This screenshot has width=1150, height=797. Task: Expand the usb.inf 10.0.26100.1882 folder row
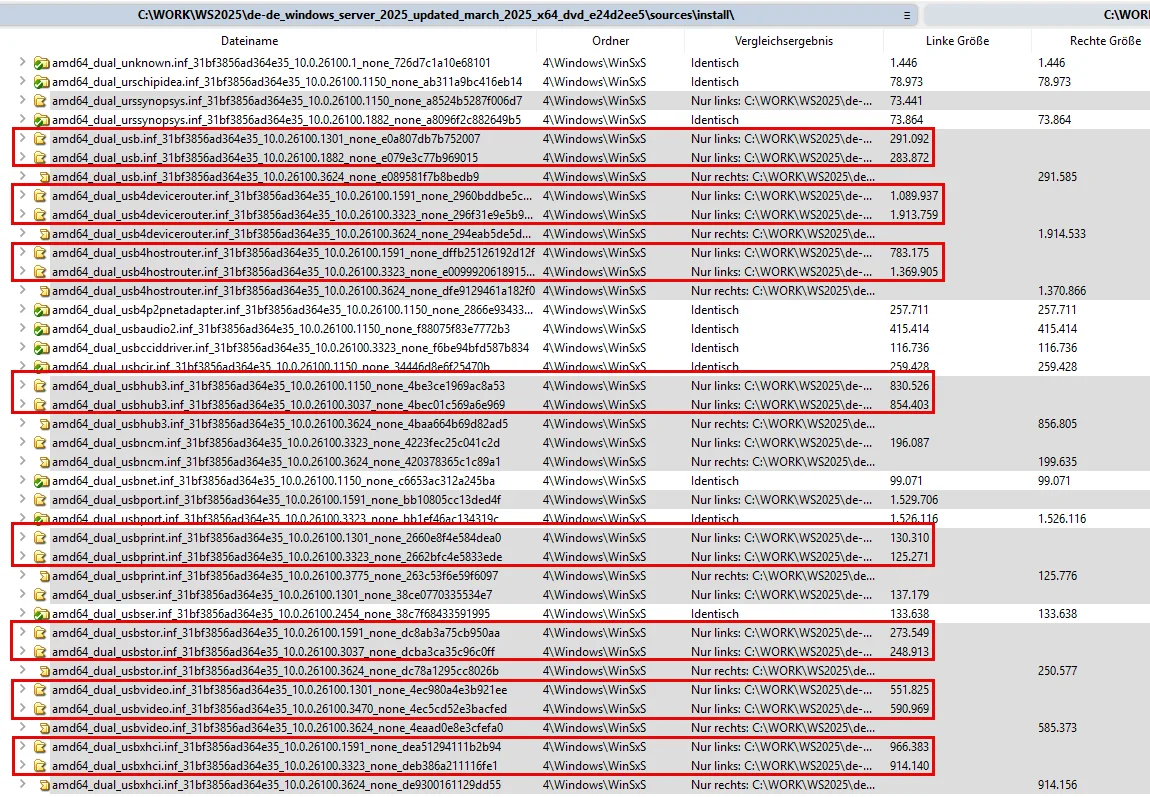[x=23, y=157]
